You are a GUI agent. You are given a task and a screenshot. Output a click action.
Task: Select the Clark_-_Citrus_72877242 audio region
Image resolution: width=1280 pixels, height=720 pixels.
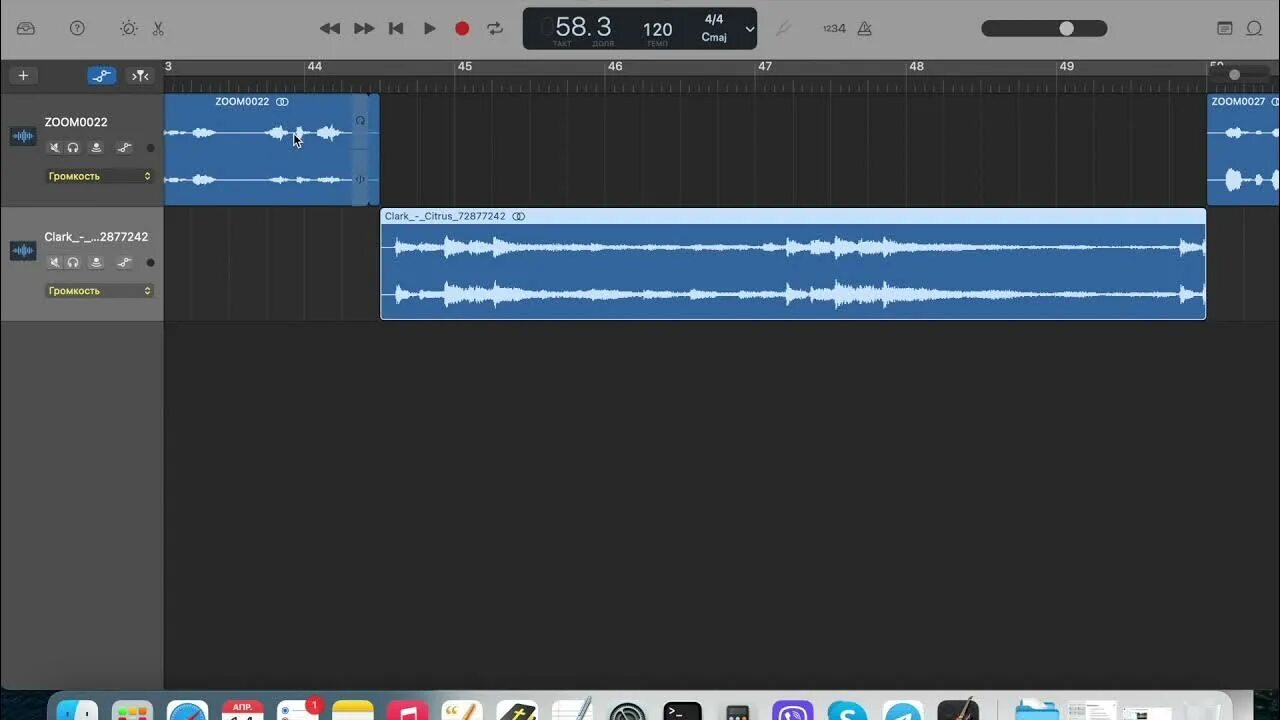(x=793, y=264)
